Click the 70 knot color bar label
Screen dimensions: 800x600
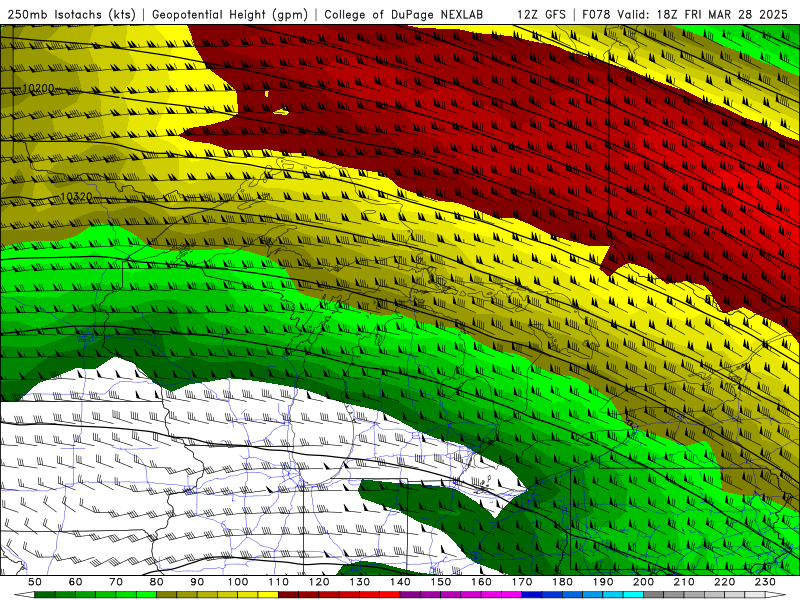tap(116, 582)
